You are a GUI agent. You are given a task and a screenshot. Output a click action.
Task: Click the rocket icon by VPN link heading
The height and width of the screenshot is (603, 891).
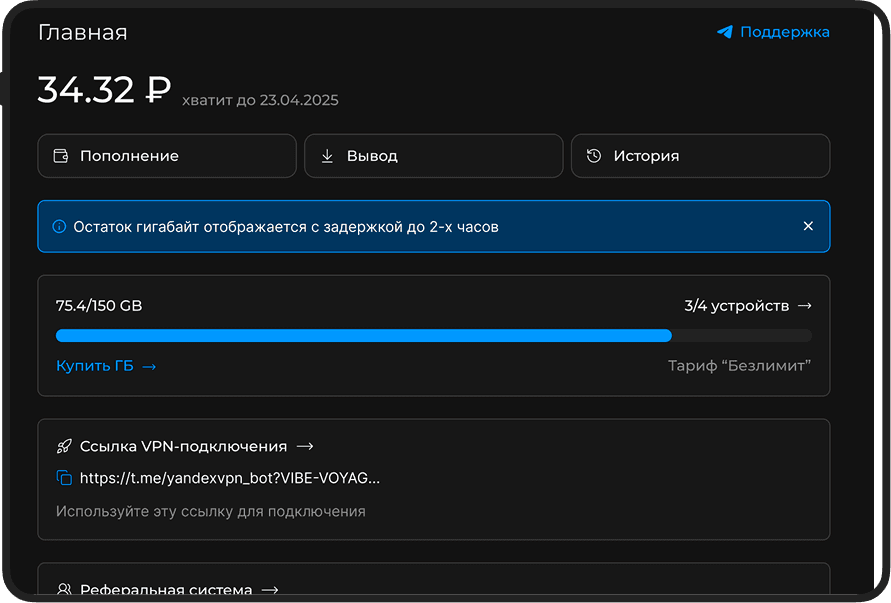click(x=64, y=447)
